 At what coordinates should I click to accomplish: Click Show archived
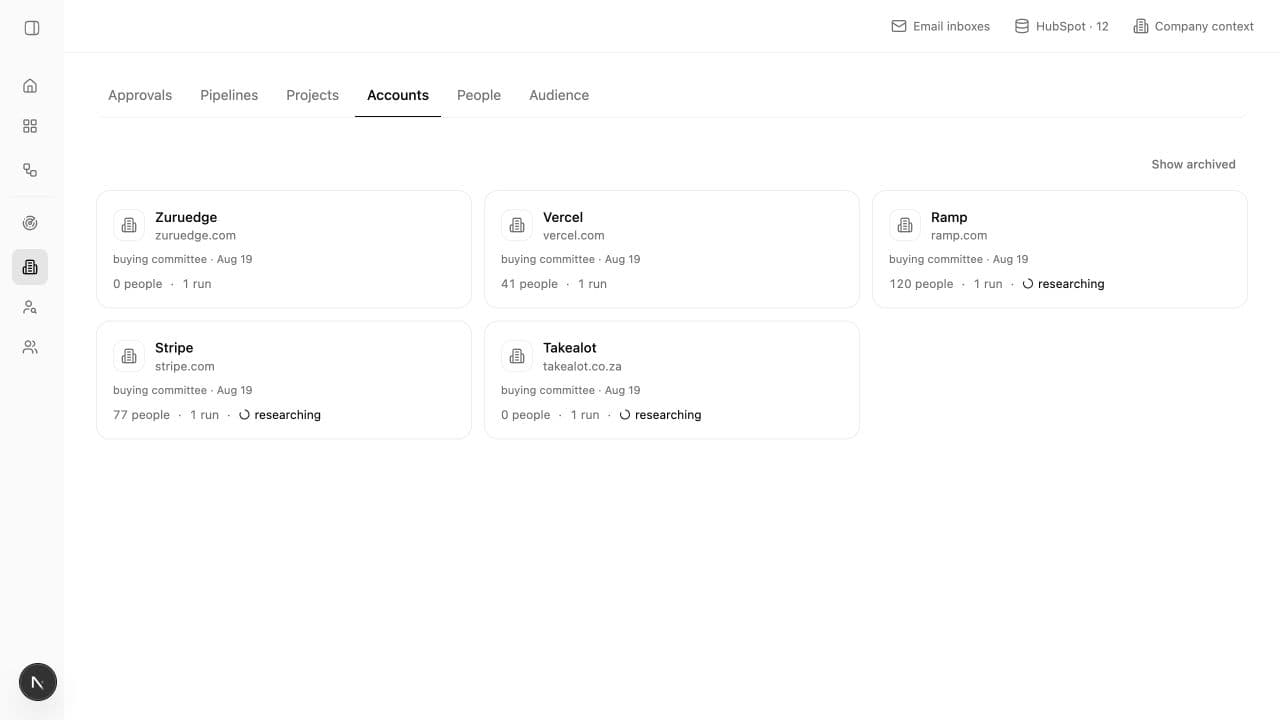tap(1193, 164)
